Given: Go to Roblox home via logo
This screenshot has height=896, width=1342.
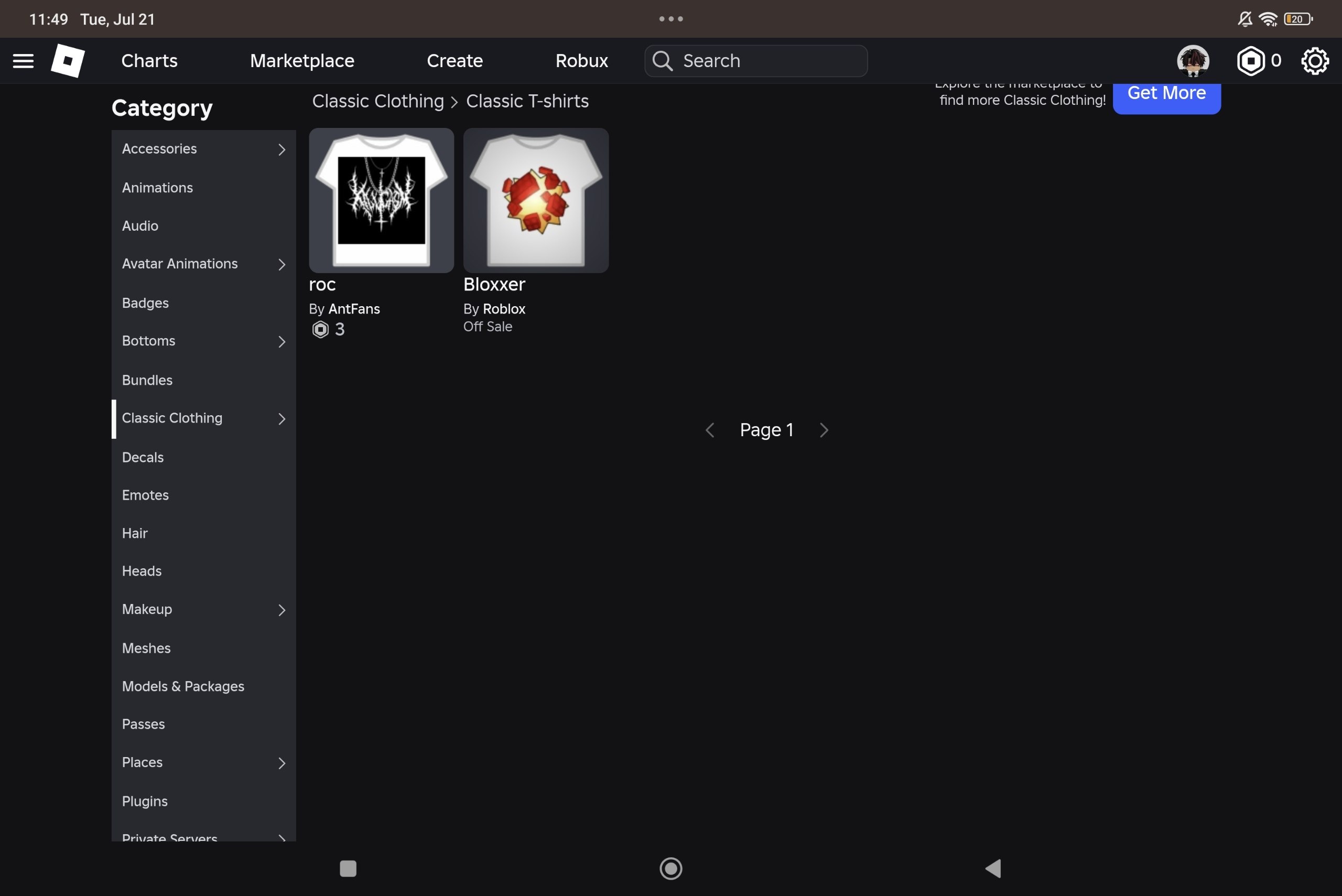Looking at the screenshot, I should (x=68, y=61).
